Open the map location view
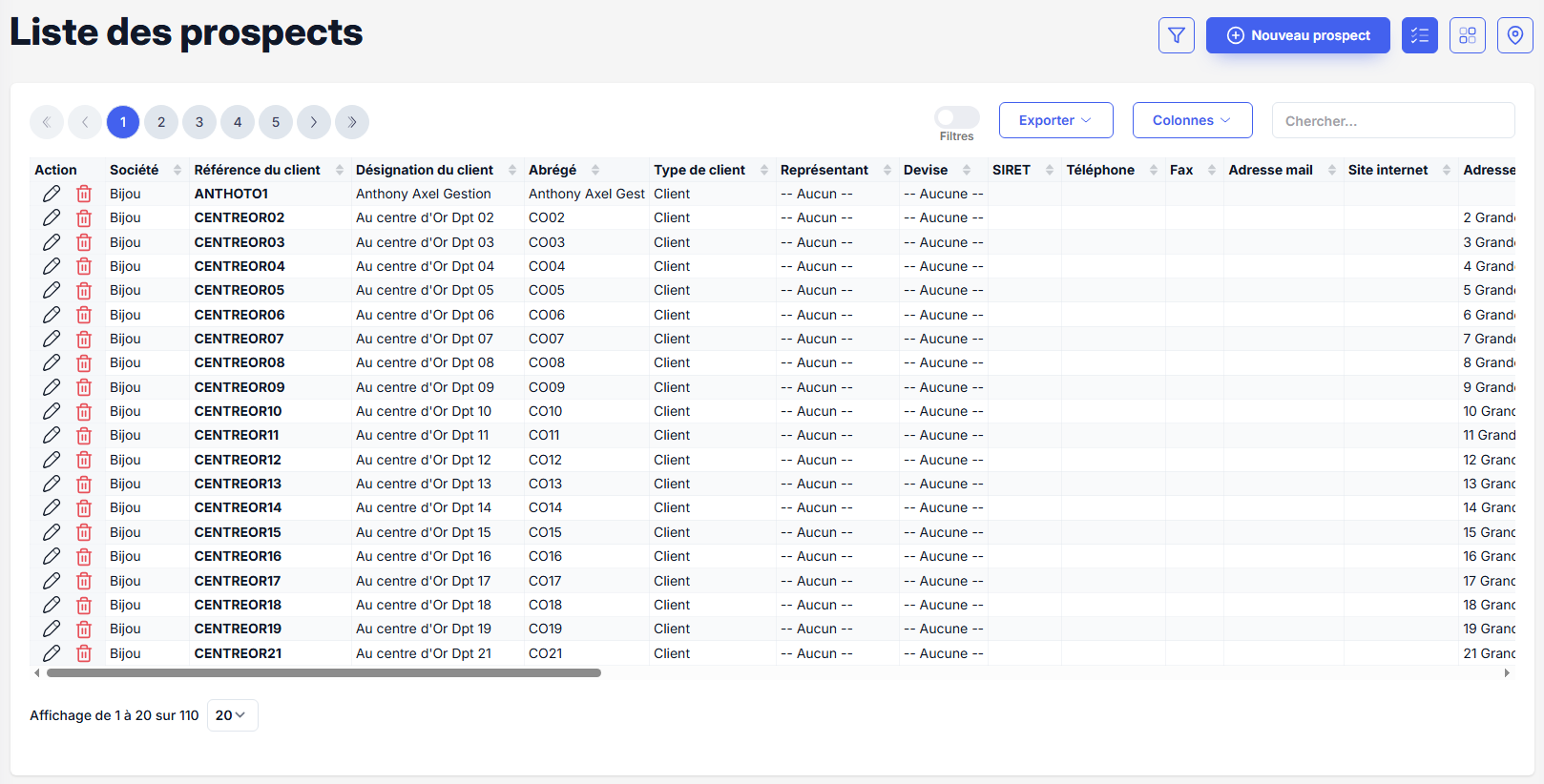1544x784 pixels. click(1514, 35)
